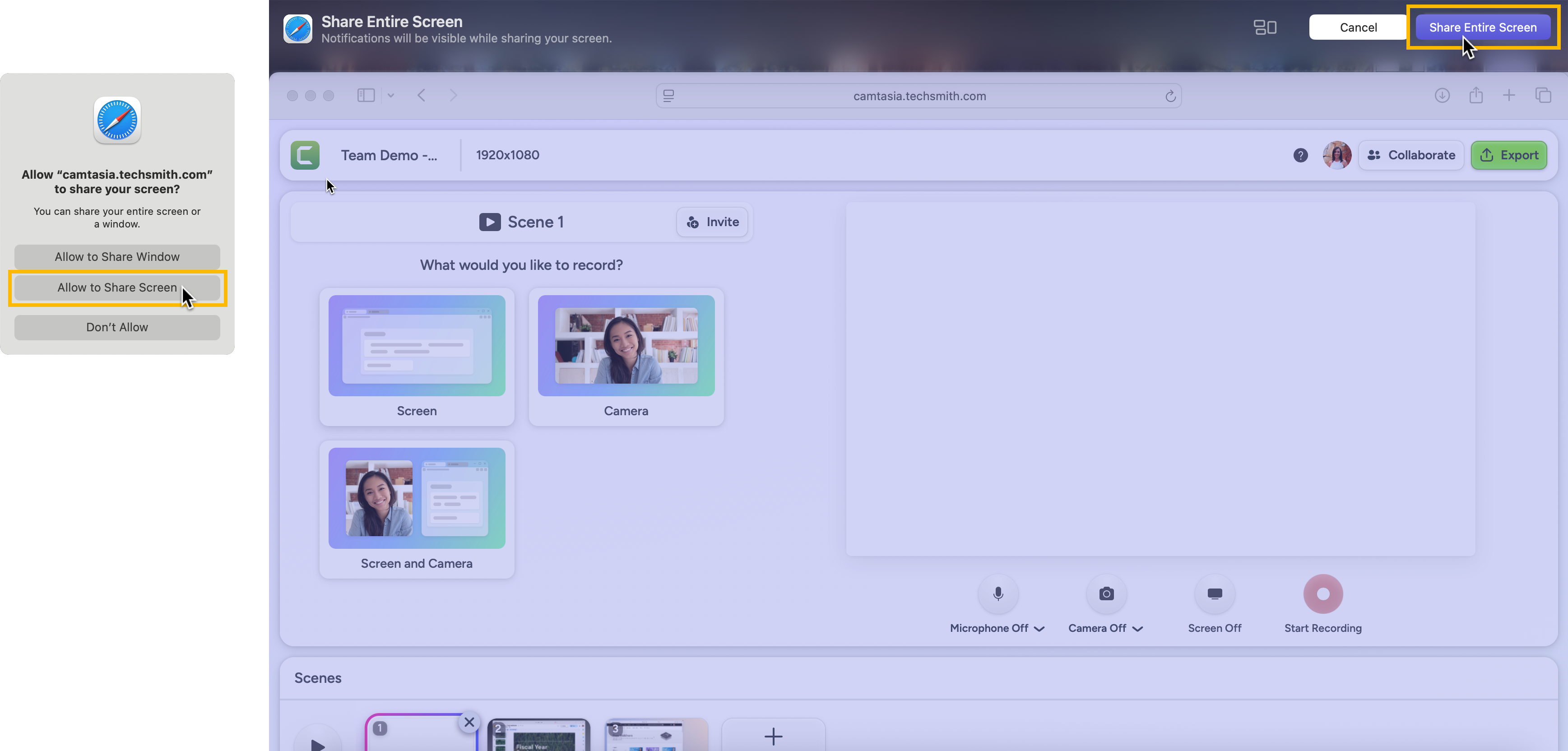
Task: Show Safari tab overview
Action: [1543, 96]
